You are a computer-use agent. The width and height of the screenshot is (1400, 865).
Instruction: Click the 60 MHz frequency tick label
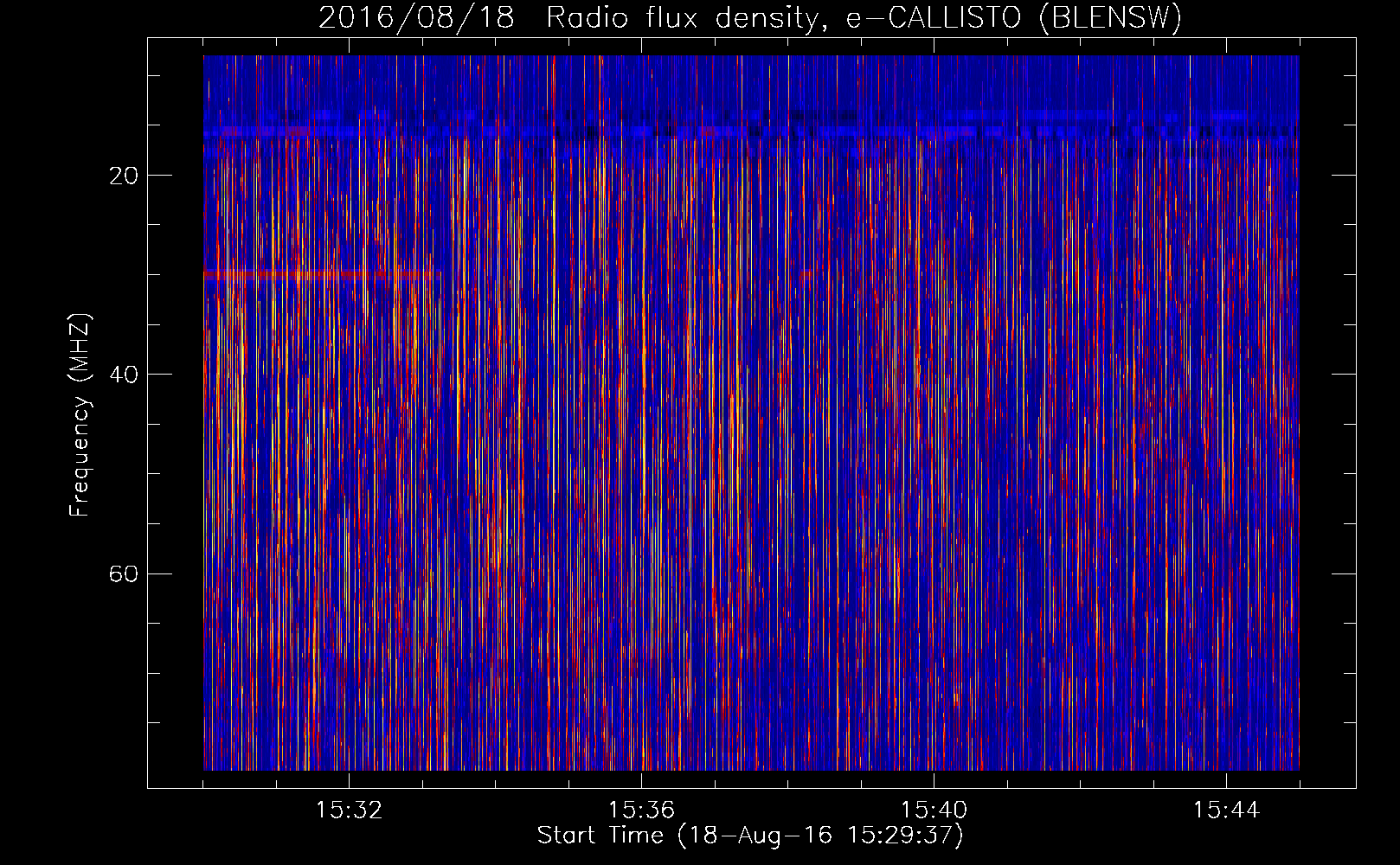click(124, 573)
